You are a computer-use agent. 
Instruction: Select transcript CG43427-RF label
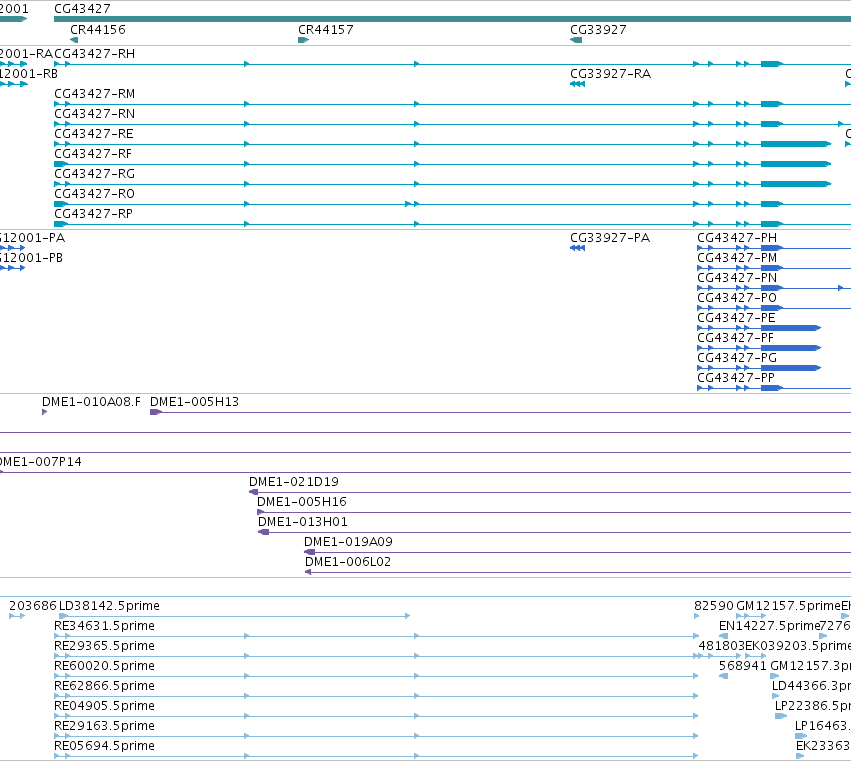pos(93,154)
